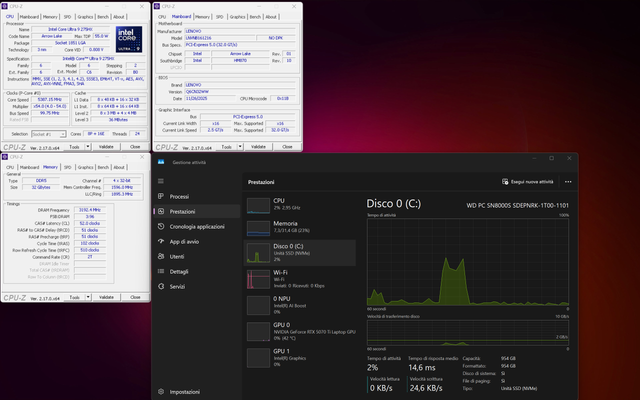
Task: Select the Wi-Fi performance entry
Action: 300,279
